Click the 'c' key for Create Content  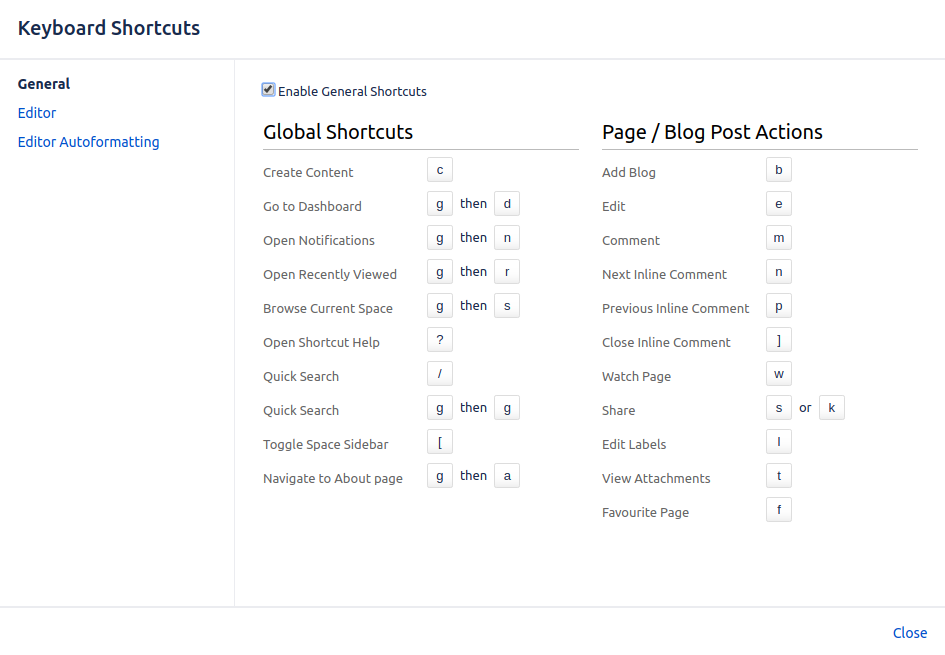point(440,170)
